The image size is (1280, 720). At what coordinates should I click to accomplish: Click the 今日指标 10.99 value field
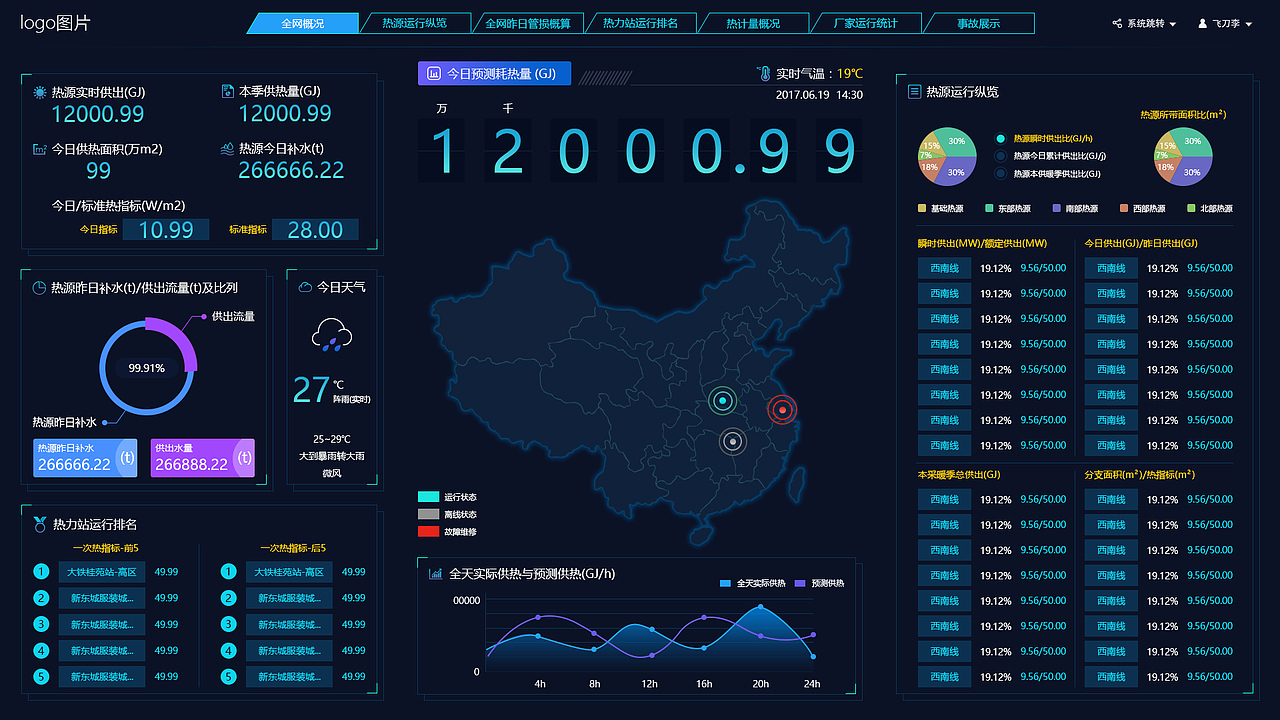pyautogui.click(x=166, y=230)
